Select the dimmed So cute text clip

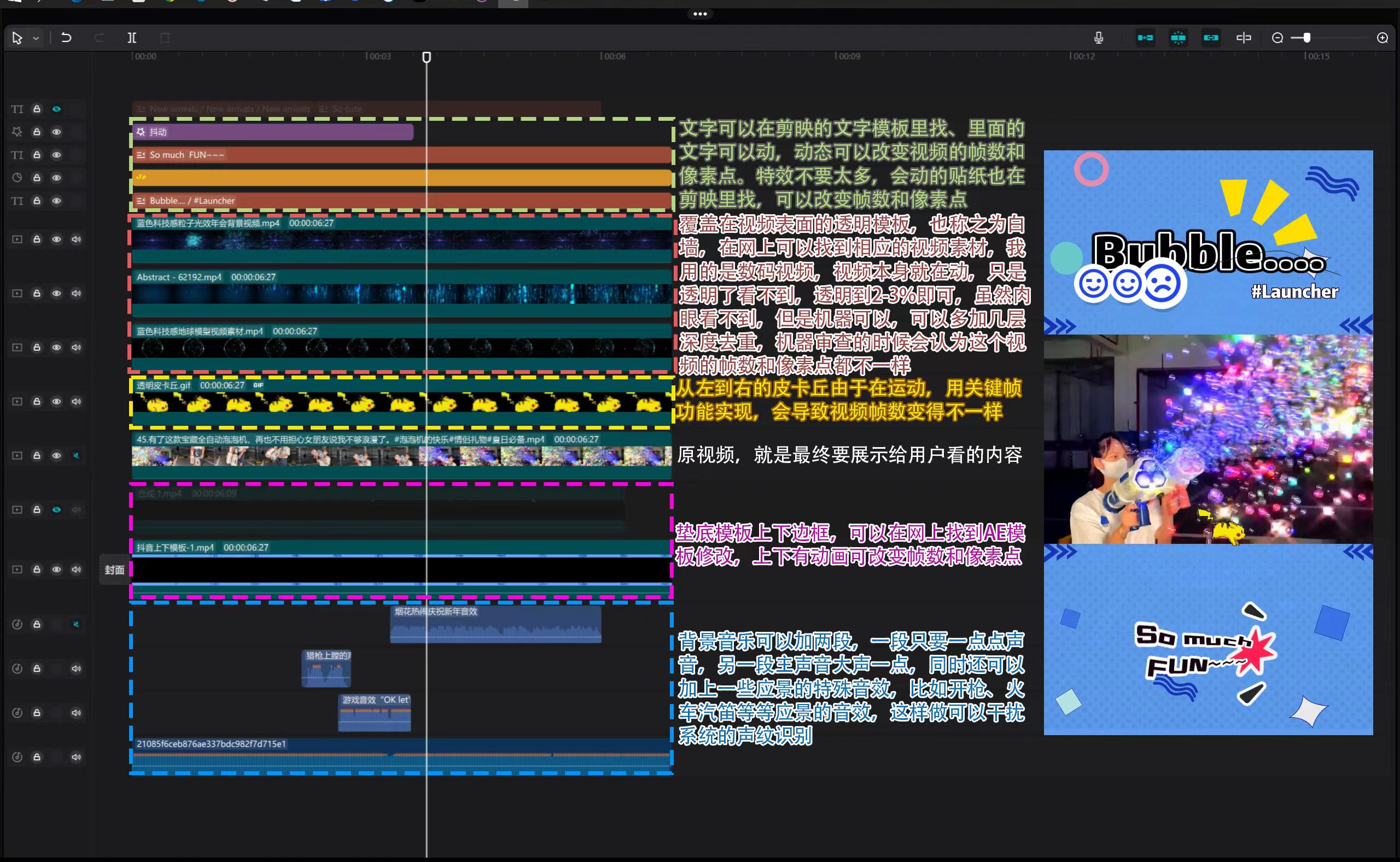458,109
